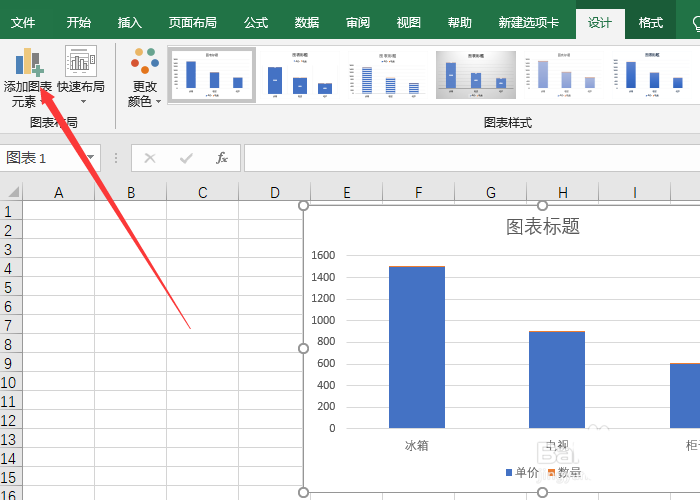Click into the formula bar input
Image resolution: width=700 pixels, height=500 pixels.
[472, 158]
